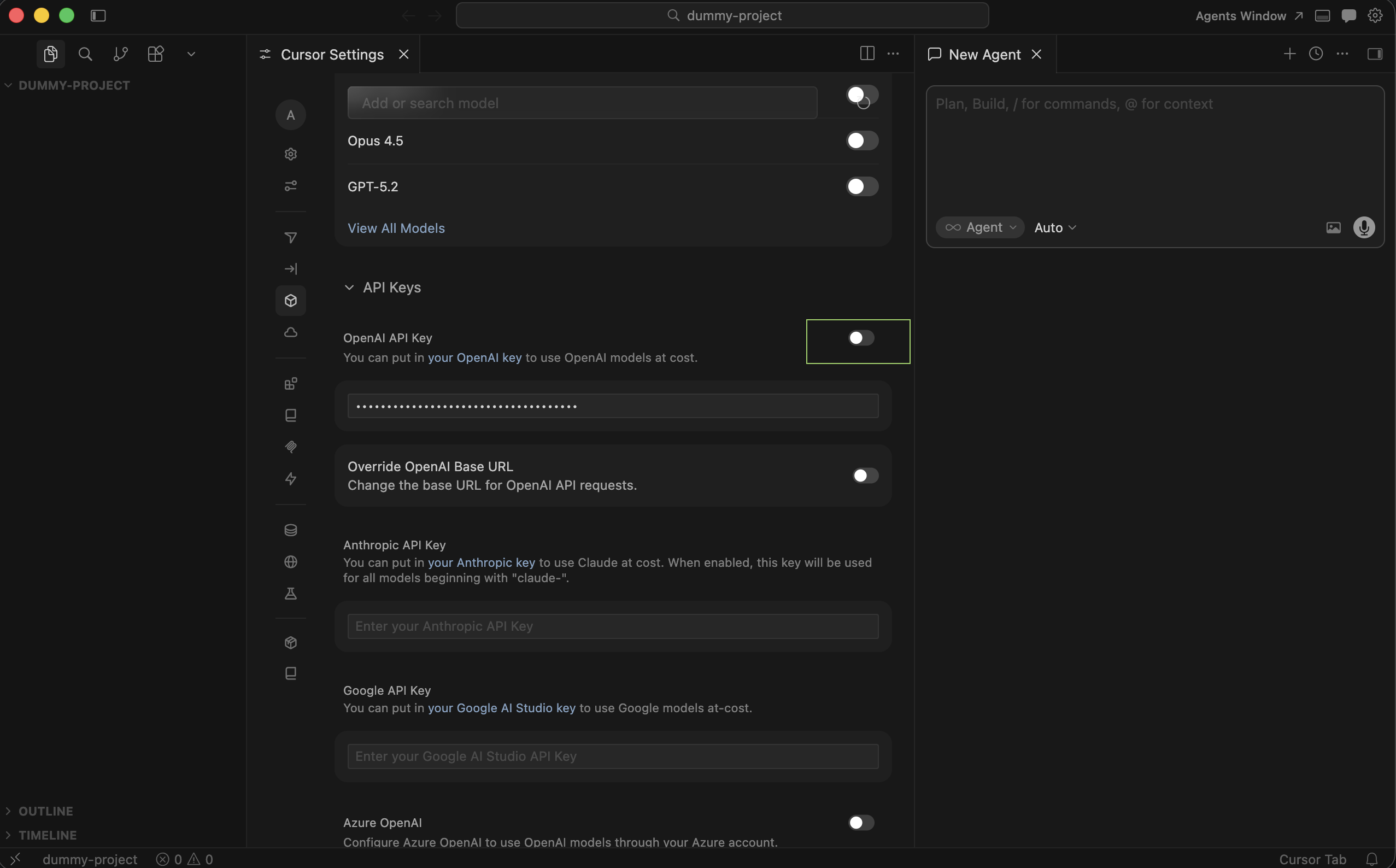Viewport: 1396px width, 868px height.
Task: Click the Google AI Studio API Key field
Action: [x=613, y=756]
